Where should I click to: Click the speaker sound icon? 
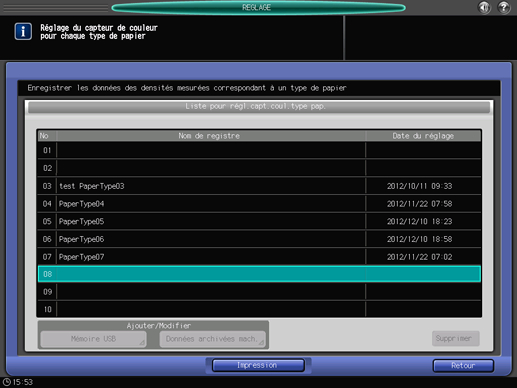[484, 7]
